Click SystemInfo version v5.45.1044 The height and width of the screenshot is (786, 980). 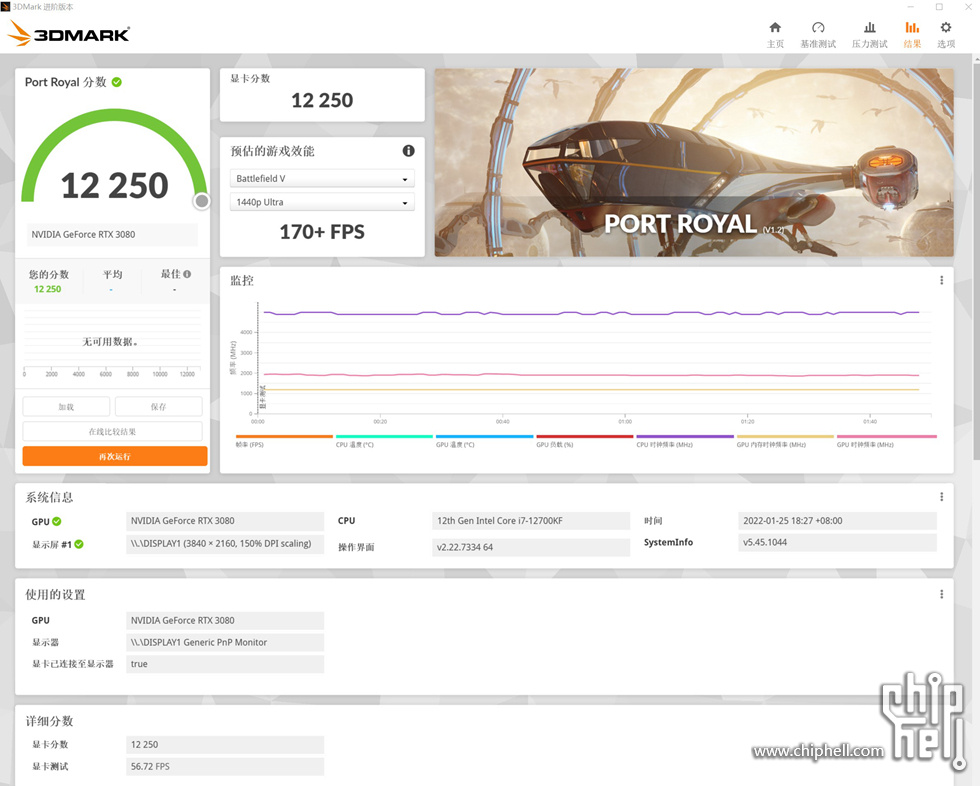[837, 542]
